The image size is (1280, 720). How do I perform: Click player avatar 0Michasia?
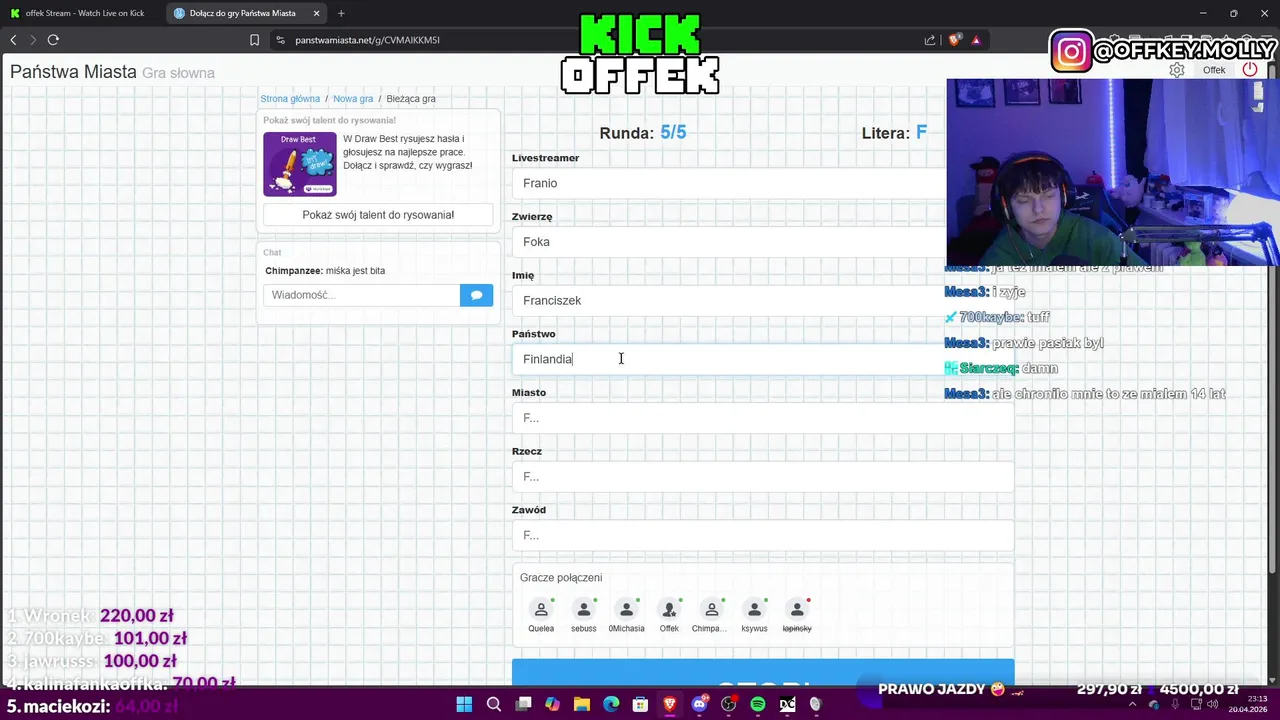pos(626,609)
